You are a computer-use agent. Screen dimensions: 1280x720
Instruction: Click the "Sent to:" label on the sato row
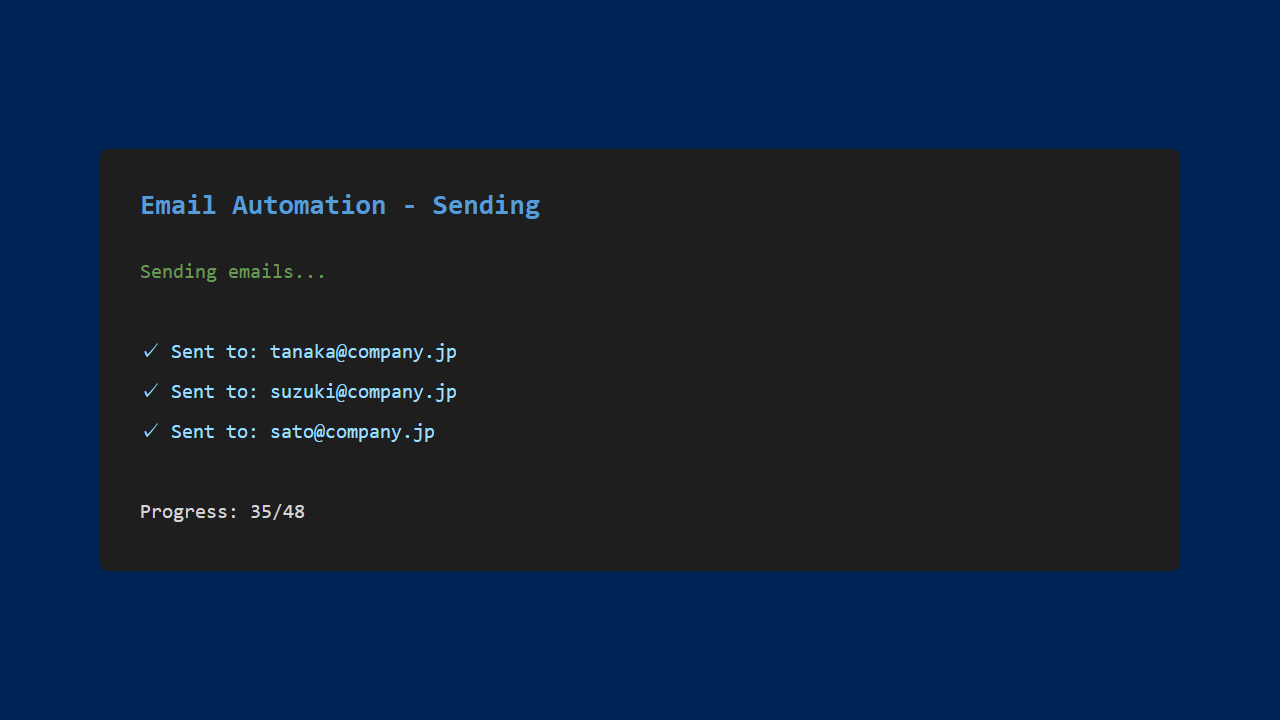pos(214,432)
